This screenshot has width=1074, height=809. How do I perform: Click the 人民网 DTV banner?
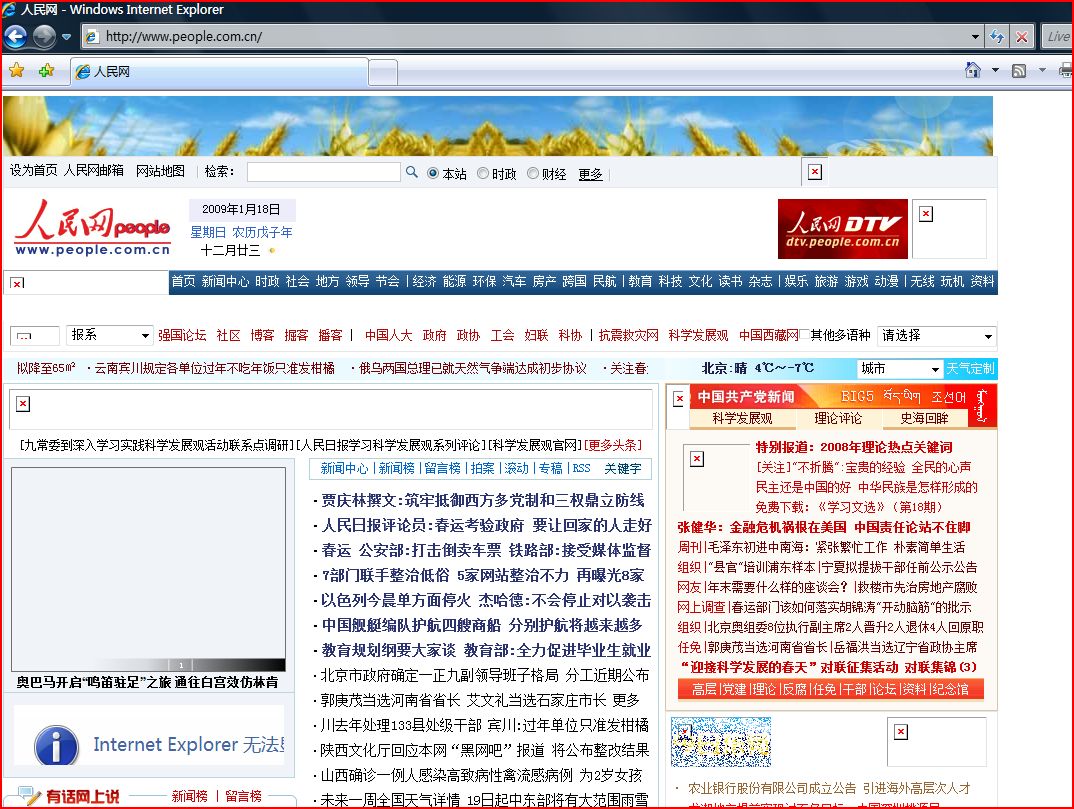coord(842,229)
